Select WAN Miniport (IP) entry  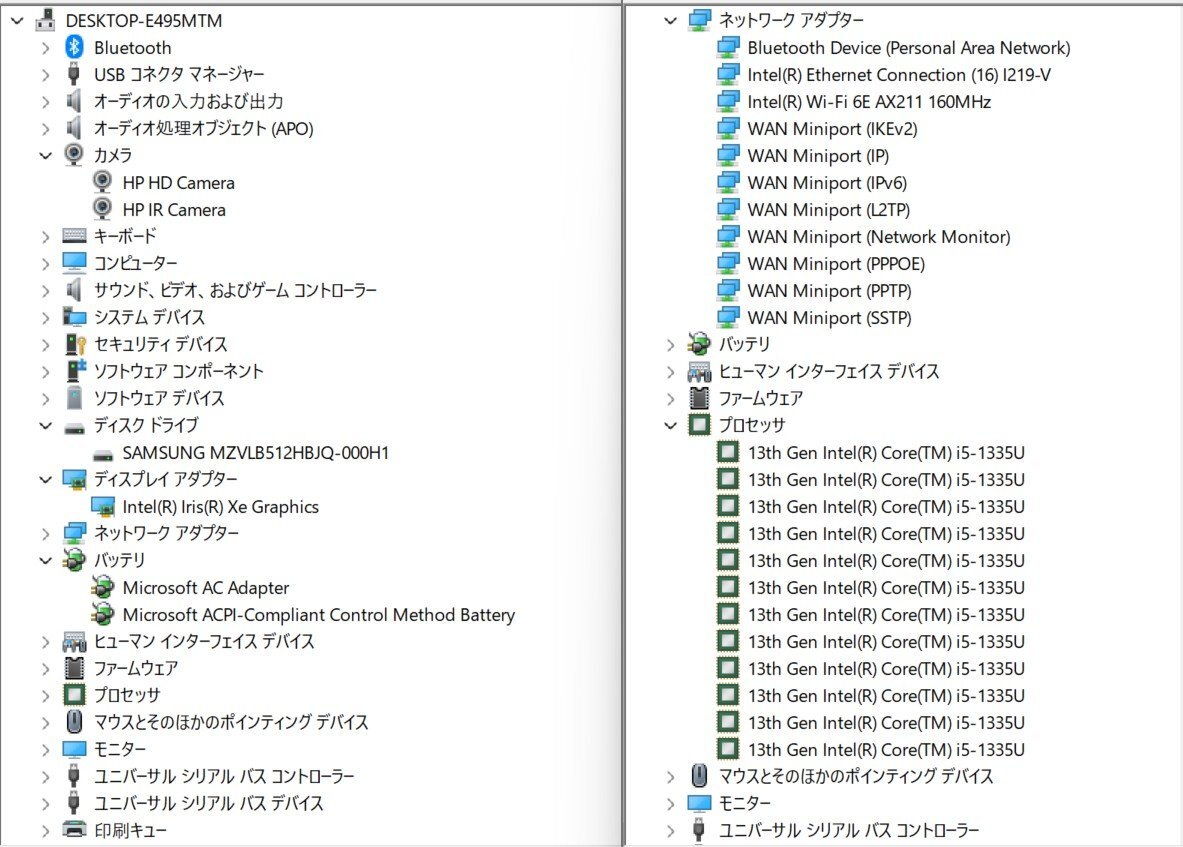pyautogui.click(x=818, y=155)
